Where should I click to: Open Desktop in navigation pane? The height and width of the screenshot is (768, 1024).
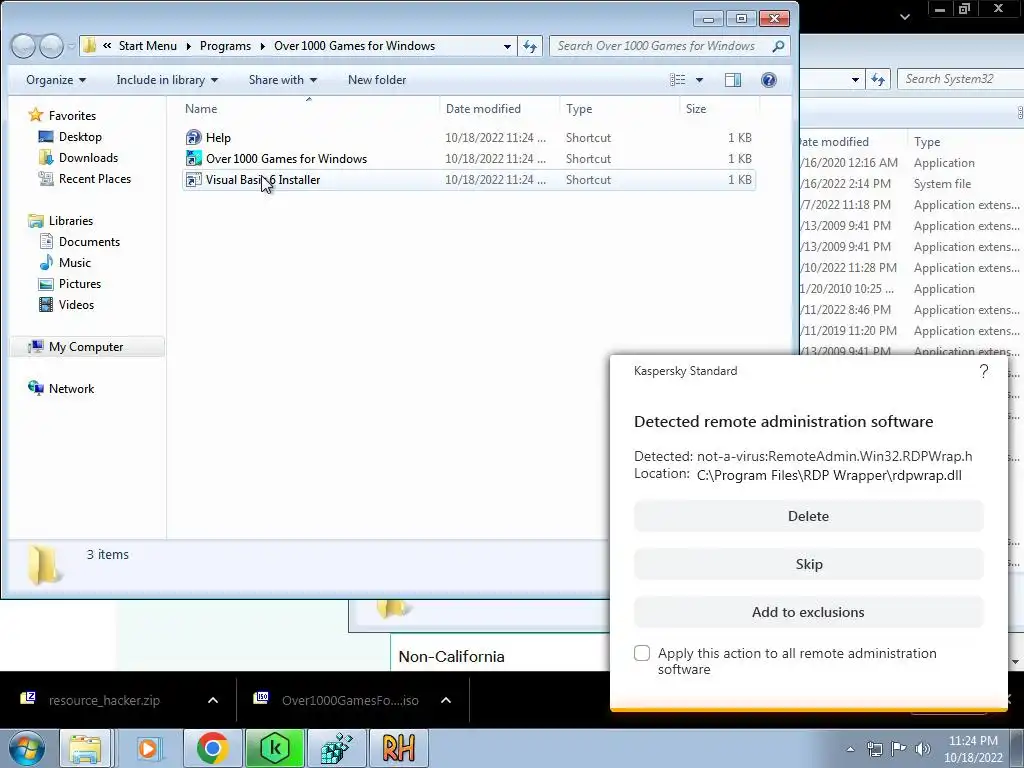[x=70, y=136]
